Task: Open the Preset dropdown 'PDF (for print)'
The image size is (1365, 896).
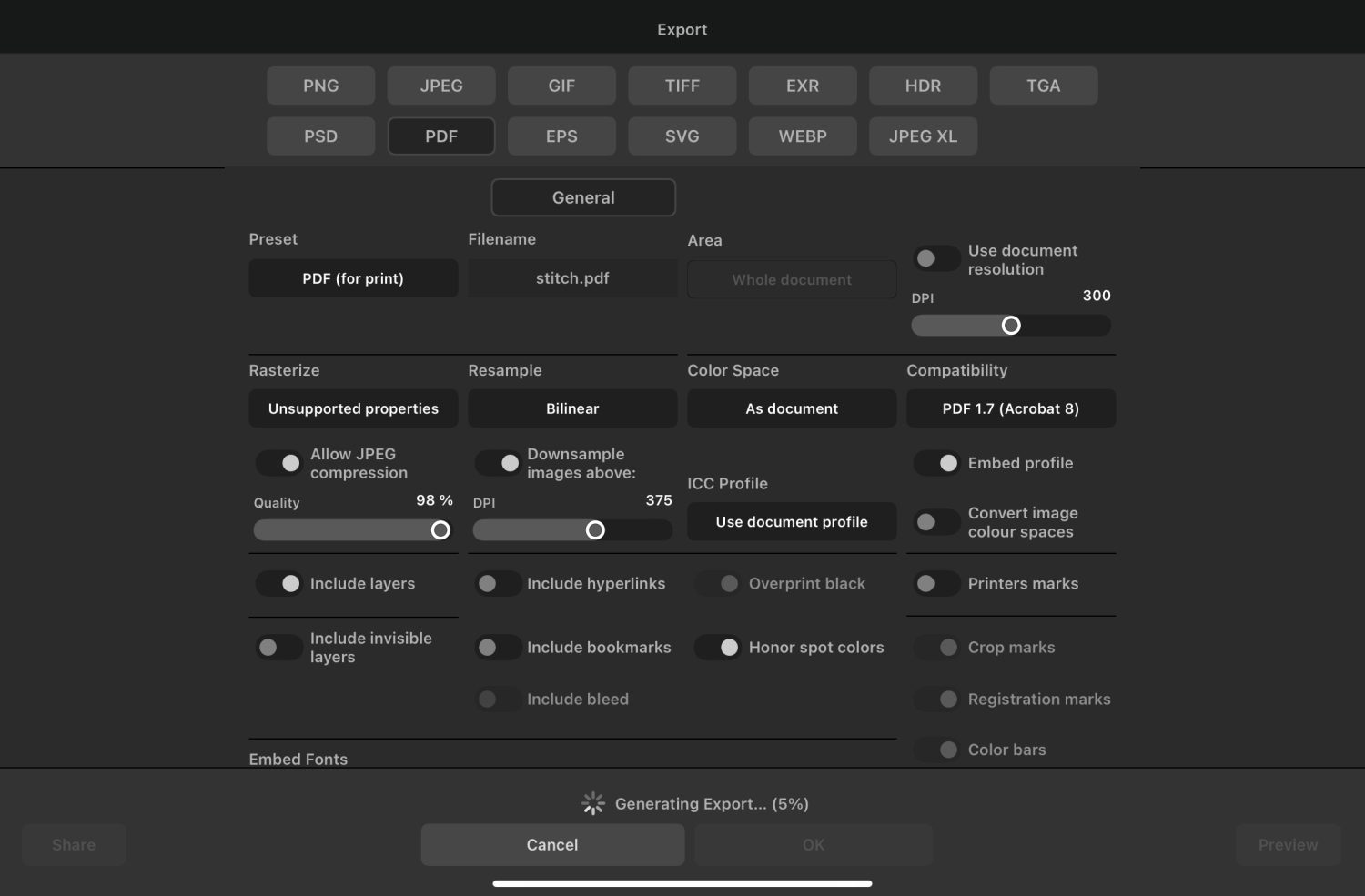Action: pos(353,278)
